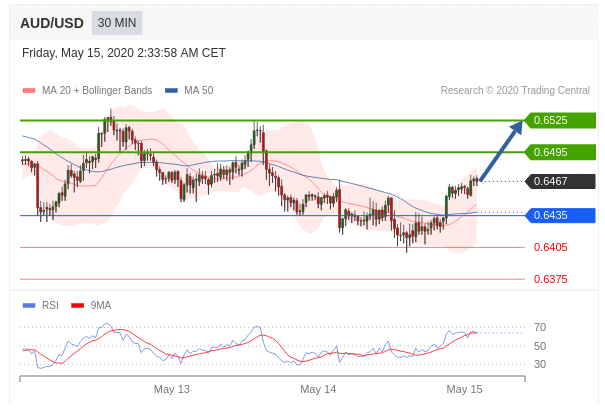The image size is (605, 411).
Task: Click the May 15 date axis label
Action: 464,389
